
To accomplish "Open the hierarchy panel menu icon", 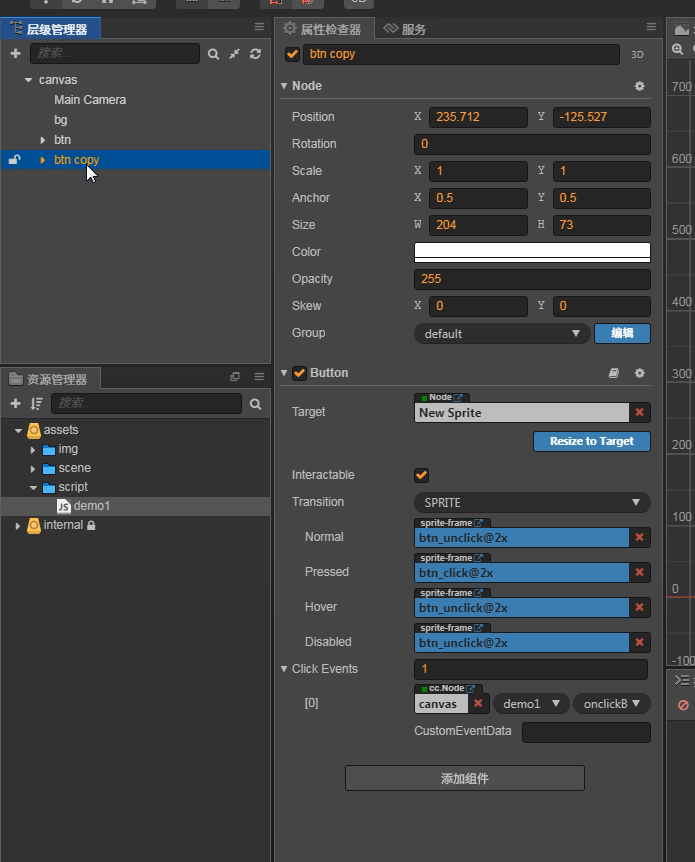I will (260, 27).
